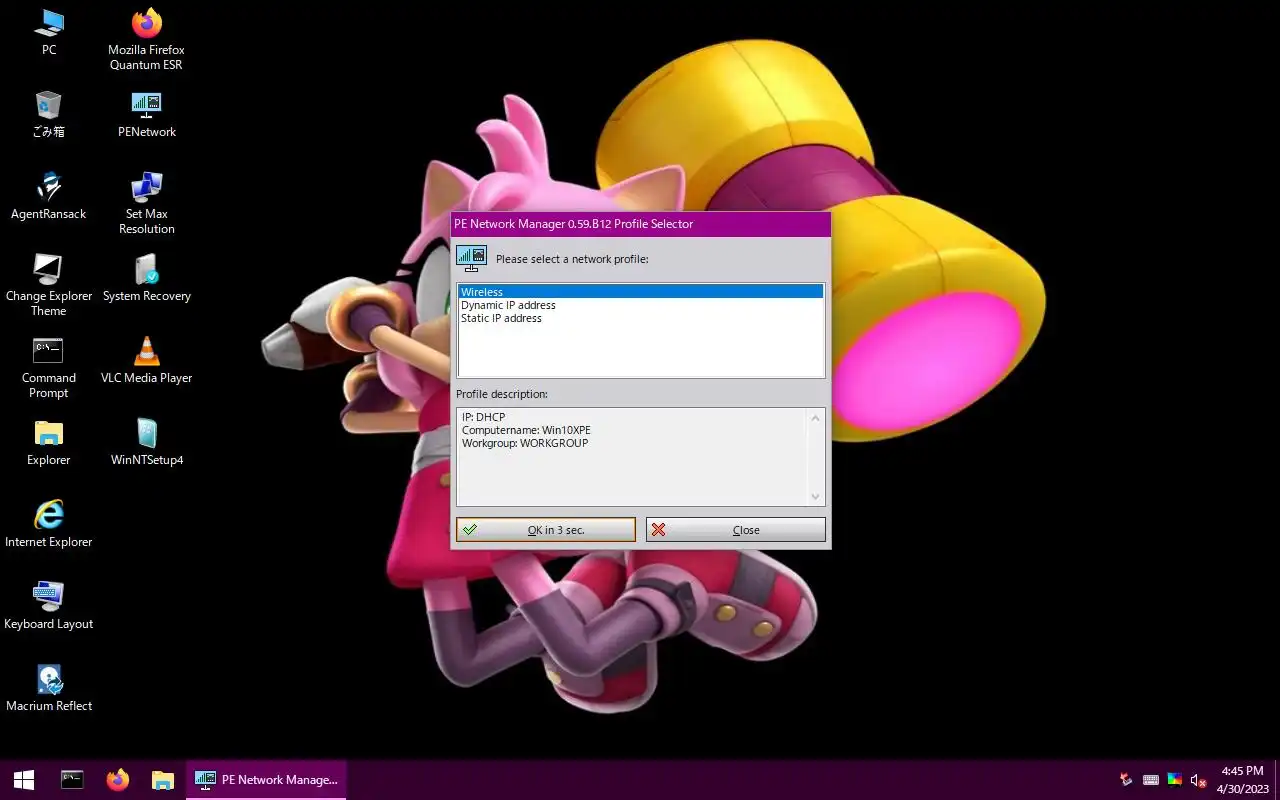The width and height of the screenshot is (1280, 800).
Task: Select the Explorer desktop icon
Action: pos(48,441)
